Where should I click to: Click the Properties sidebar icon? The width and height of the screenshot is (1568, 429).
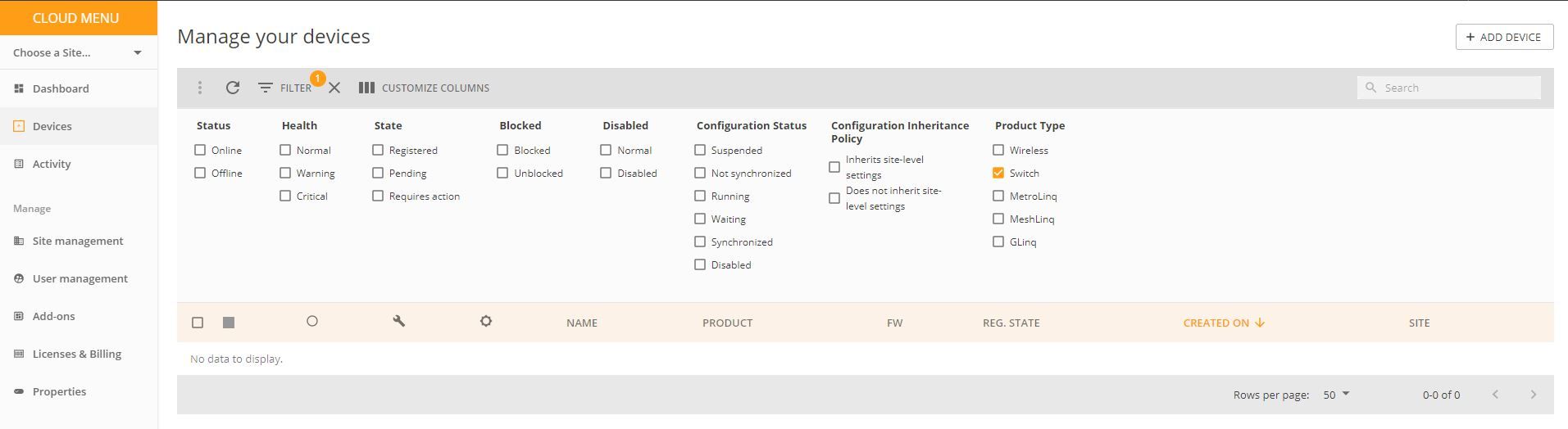coord(19,391)
